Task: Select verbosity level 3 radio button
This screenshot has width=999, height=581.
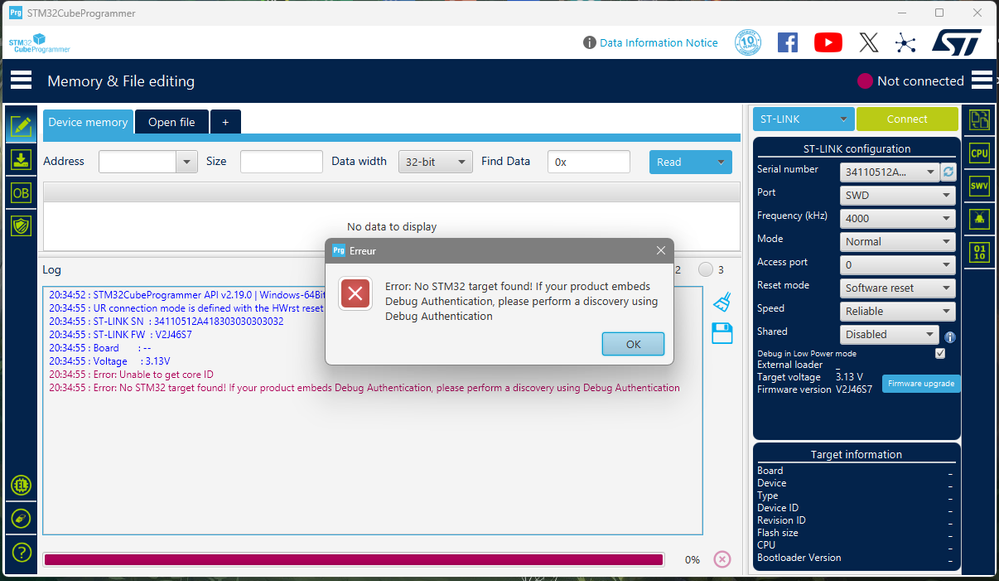Action: pyautogui.click(x=705, y=269)
